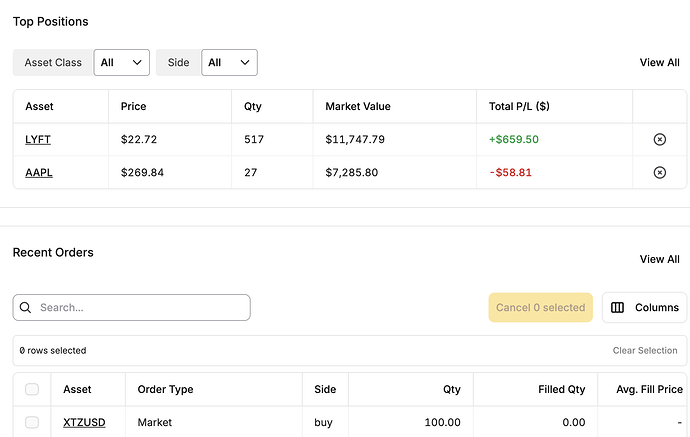Screen dimensions: 690x437
Task: Close the AAPL position with X icon
Action: [659, 173]
